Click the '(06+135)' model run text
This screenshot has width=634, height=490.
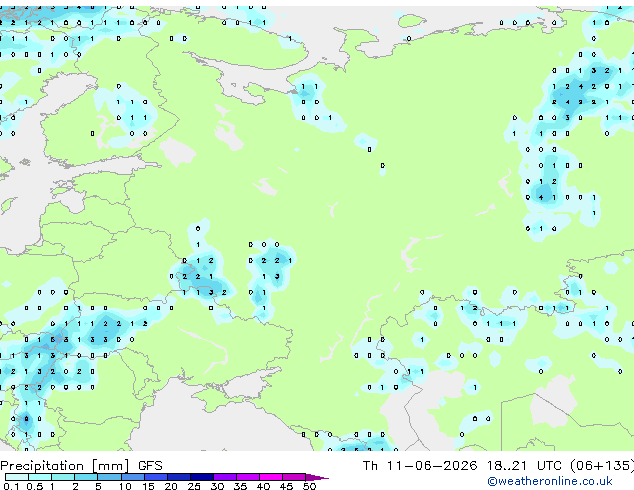pos(602,466)
